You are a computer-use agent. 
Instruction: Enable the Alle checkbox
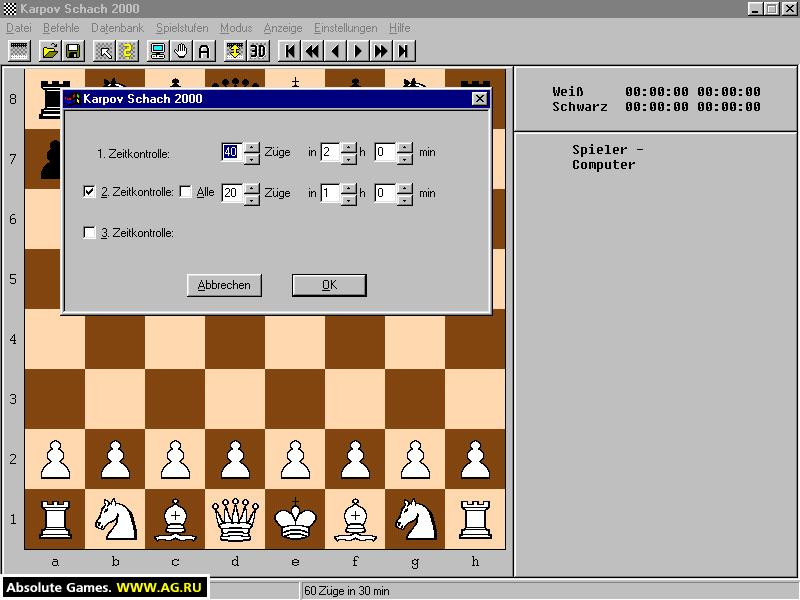(186, 192)
